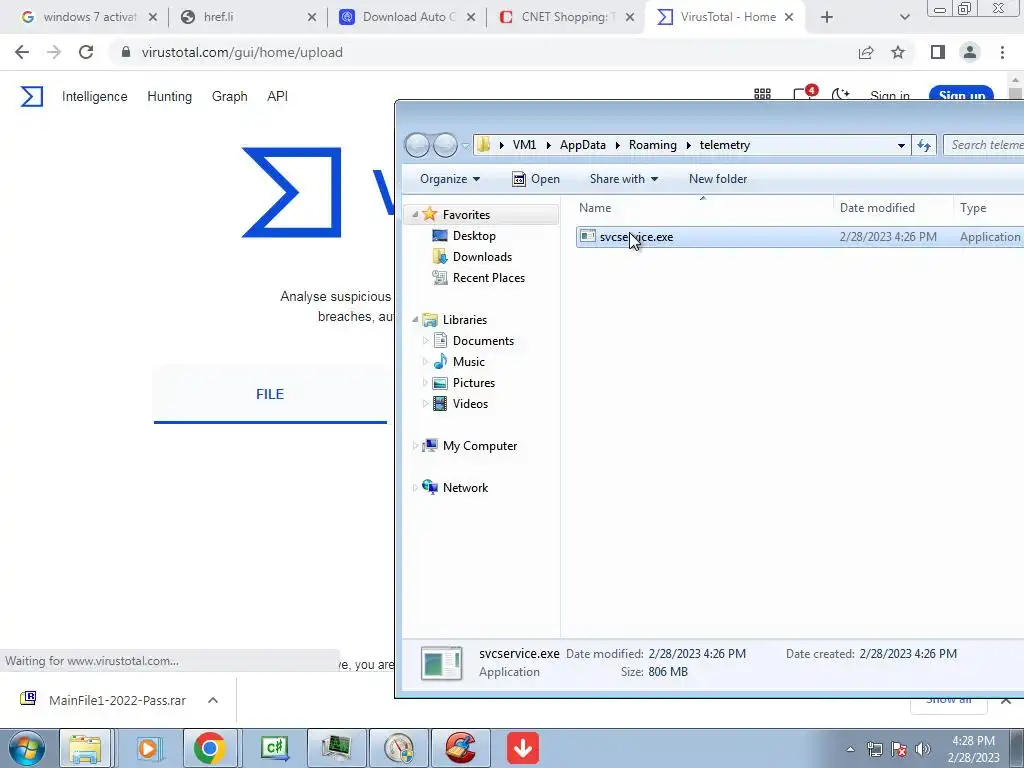
Task: Select Desktop in Favorites
Action: [x=474, y=236]
